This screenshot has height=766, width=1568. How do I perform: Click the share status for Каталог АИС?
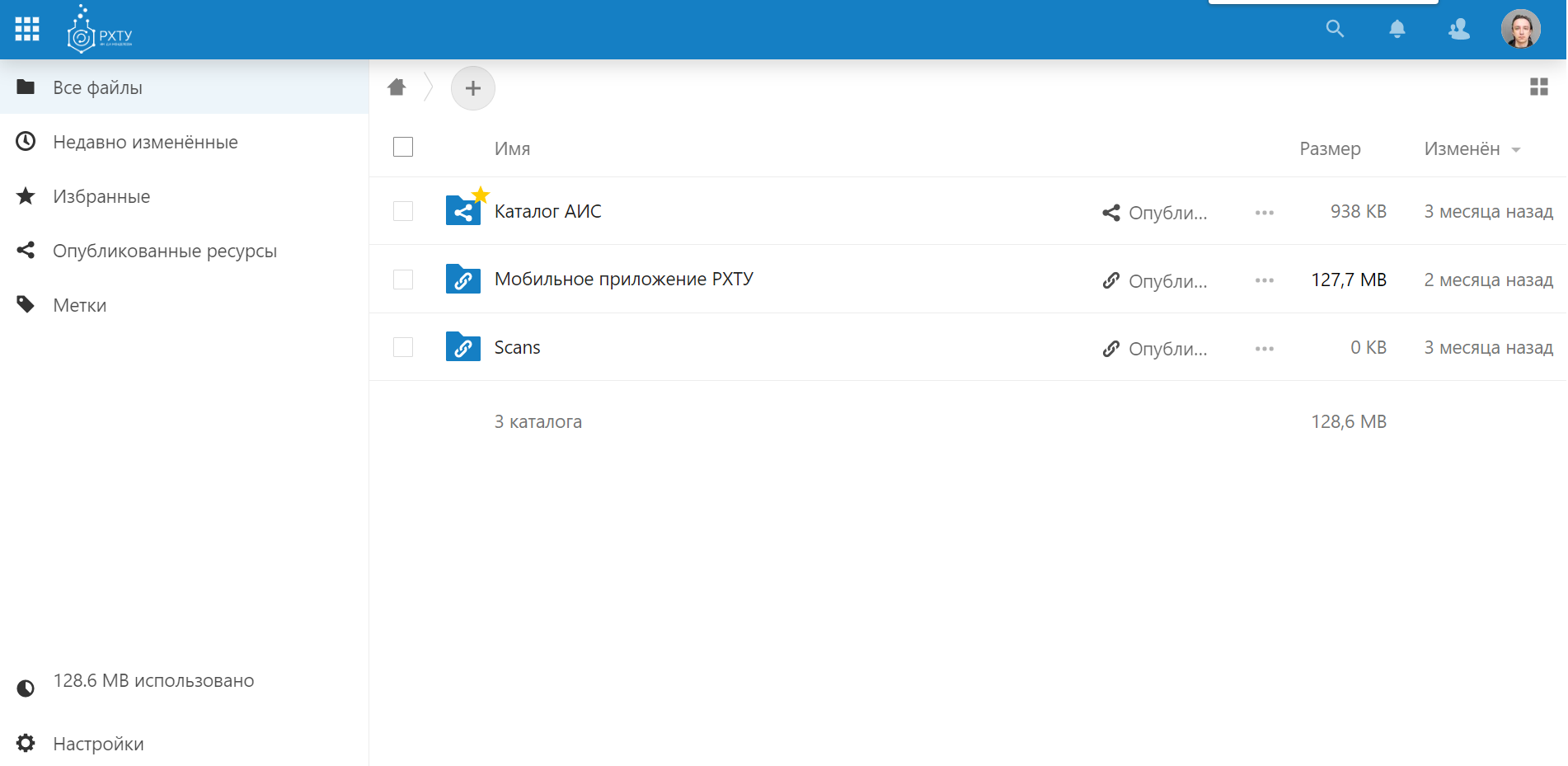tap(1155, 213)
